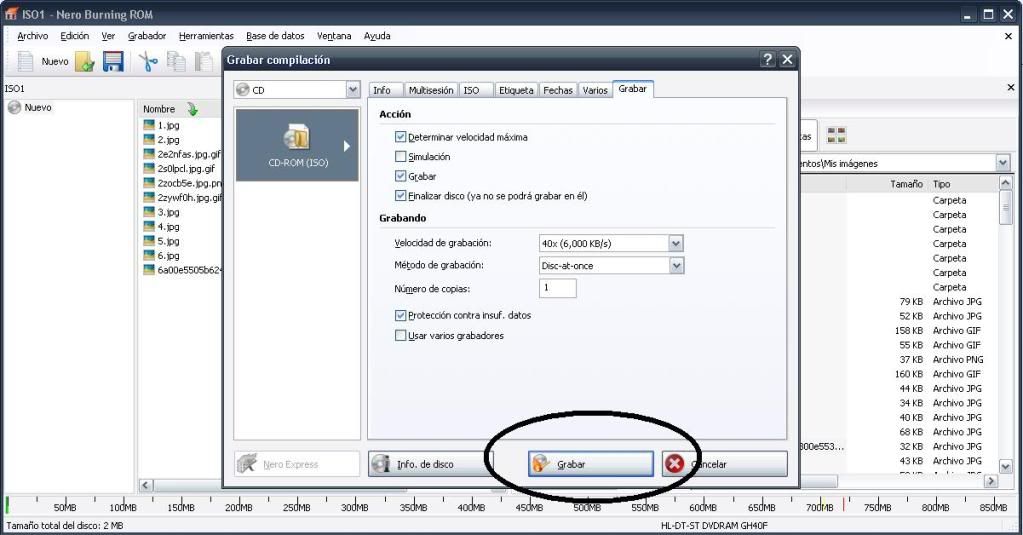Open the Velocidad de grabación dropdown

click(x=676, y=243)
